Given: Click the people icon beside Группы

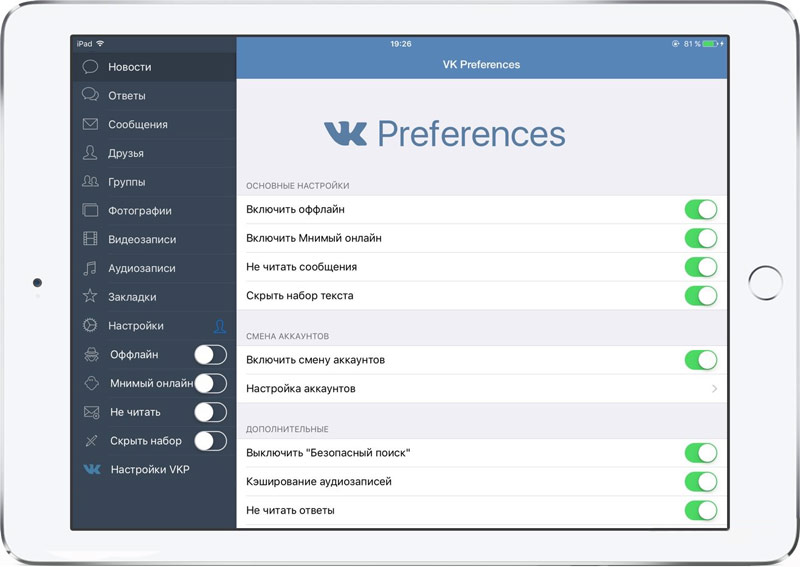Looking at the screenshot, I should (x=90, y=181).
